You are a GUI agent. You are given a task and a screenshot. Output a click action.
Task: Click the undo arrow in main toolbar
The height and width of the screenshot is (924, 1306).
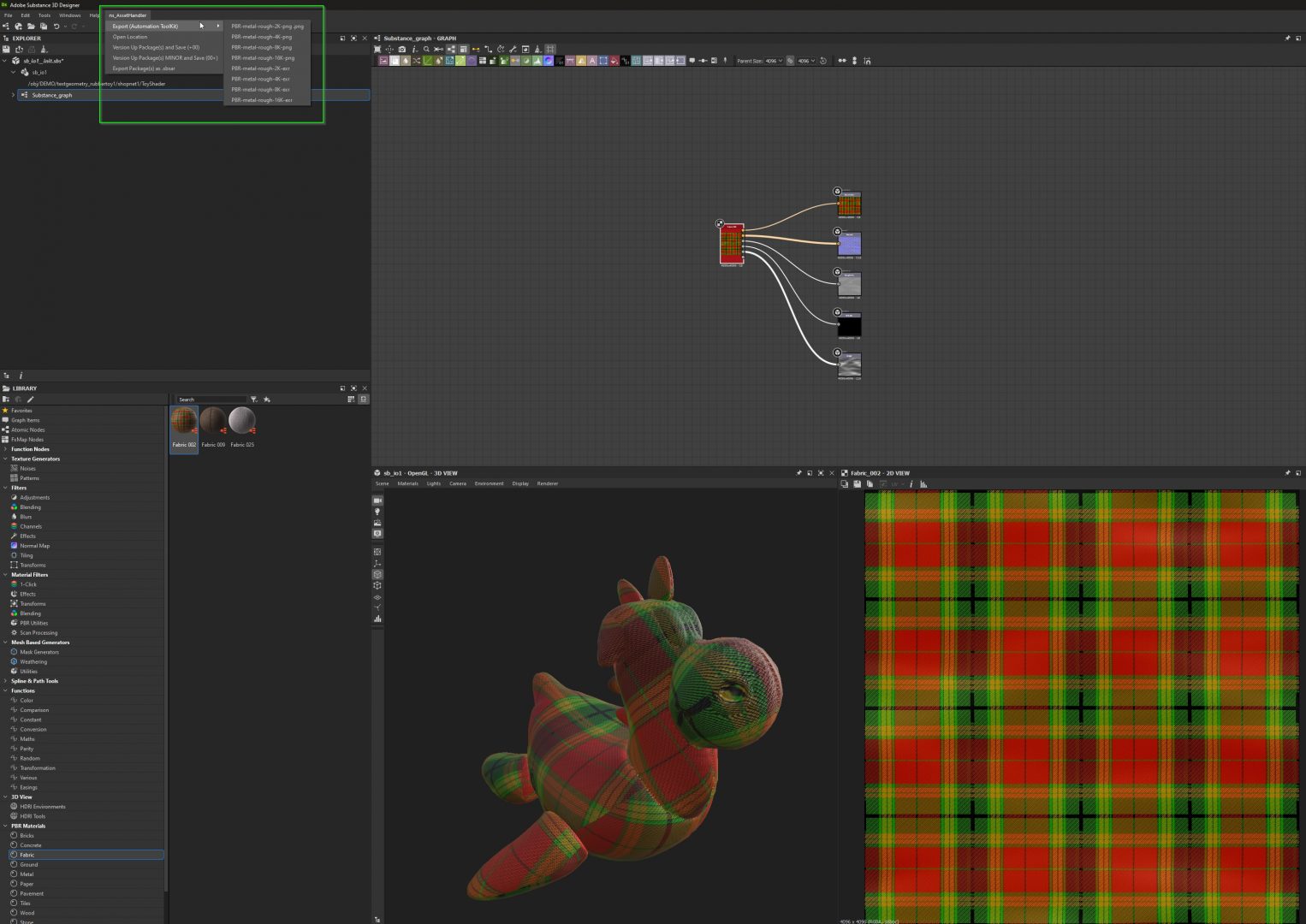point(56,27)
